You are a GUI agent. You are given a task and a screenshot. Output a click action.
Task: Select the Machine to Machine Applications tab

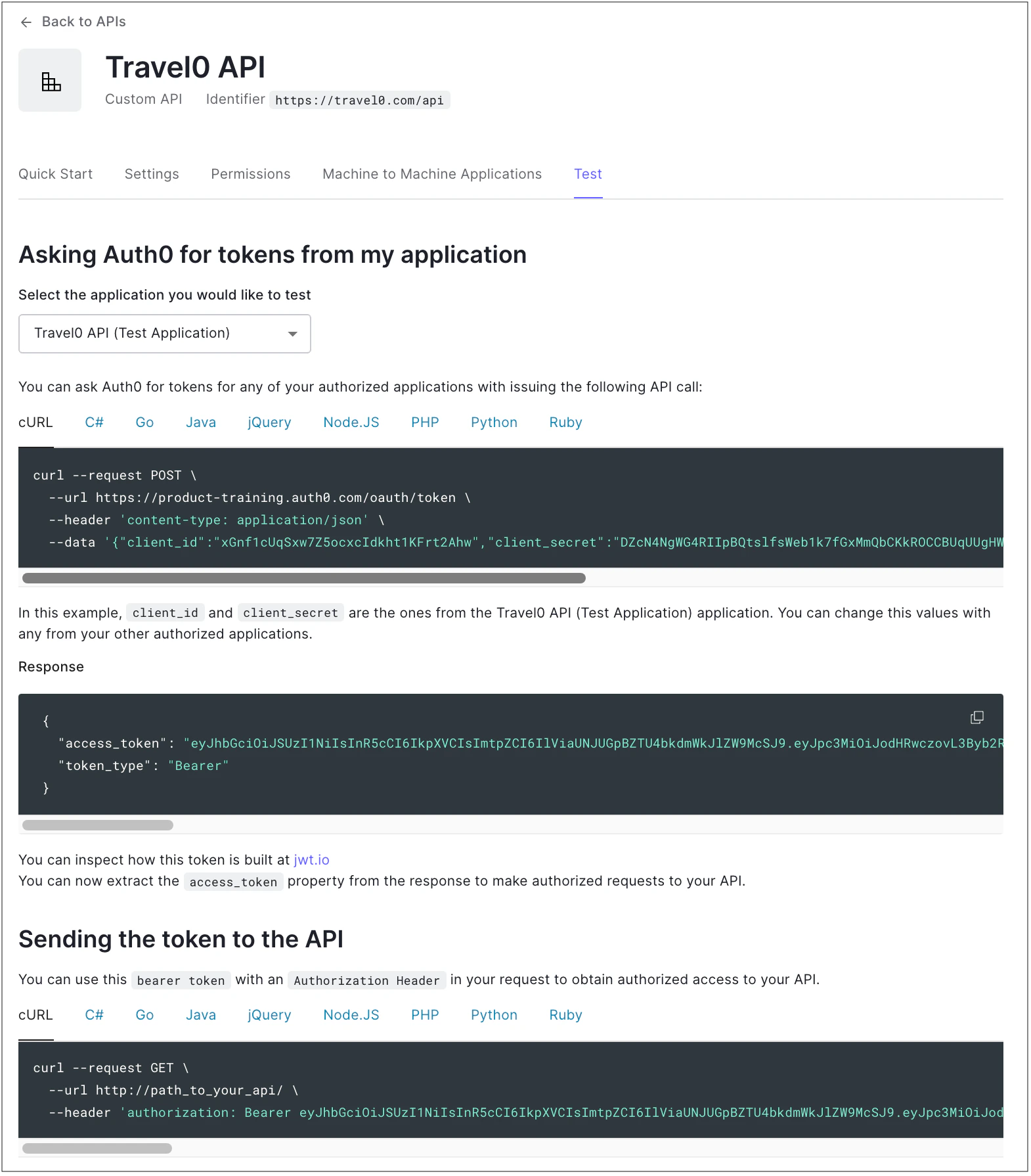click(x=431, y=173)
